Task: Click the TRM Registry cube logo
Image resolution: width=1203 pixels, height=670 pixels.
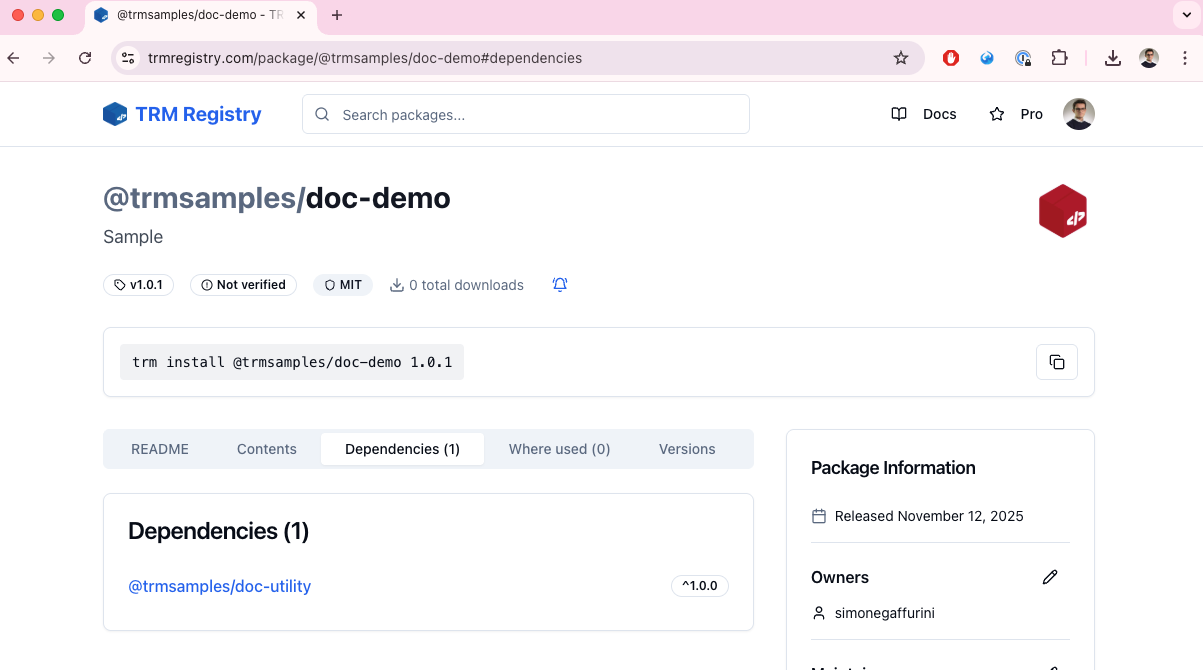Action: coord(115,114)
